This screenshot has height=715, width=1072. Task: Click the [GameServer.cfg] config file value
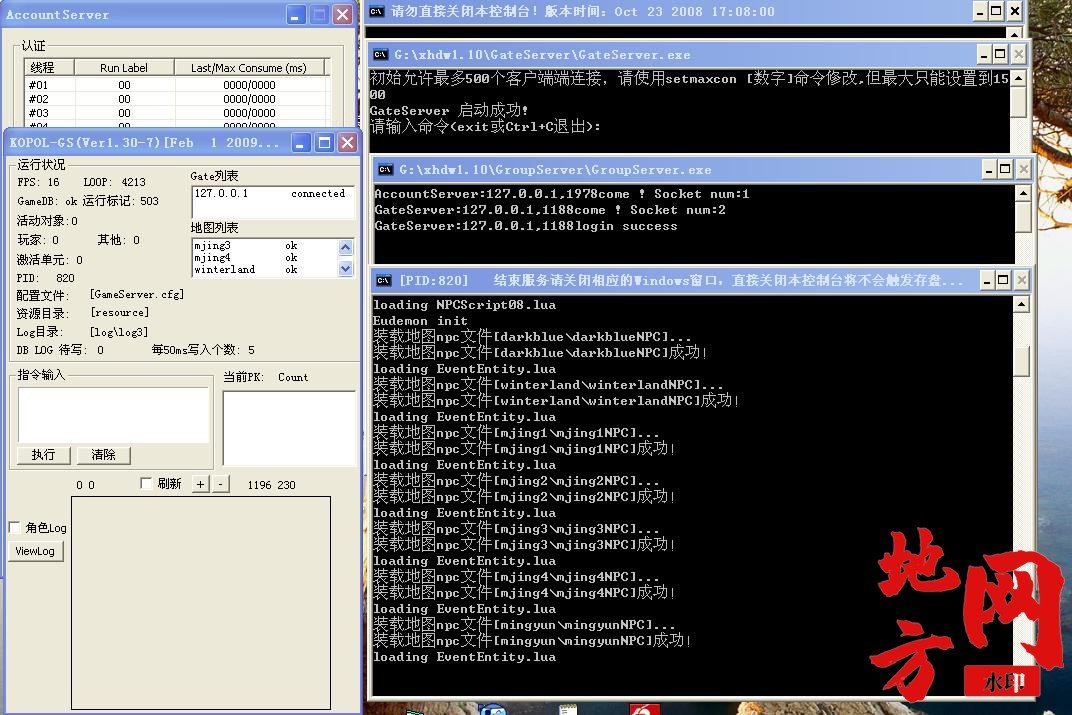pos(137,295)
